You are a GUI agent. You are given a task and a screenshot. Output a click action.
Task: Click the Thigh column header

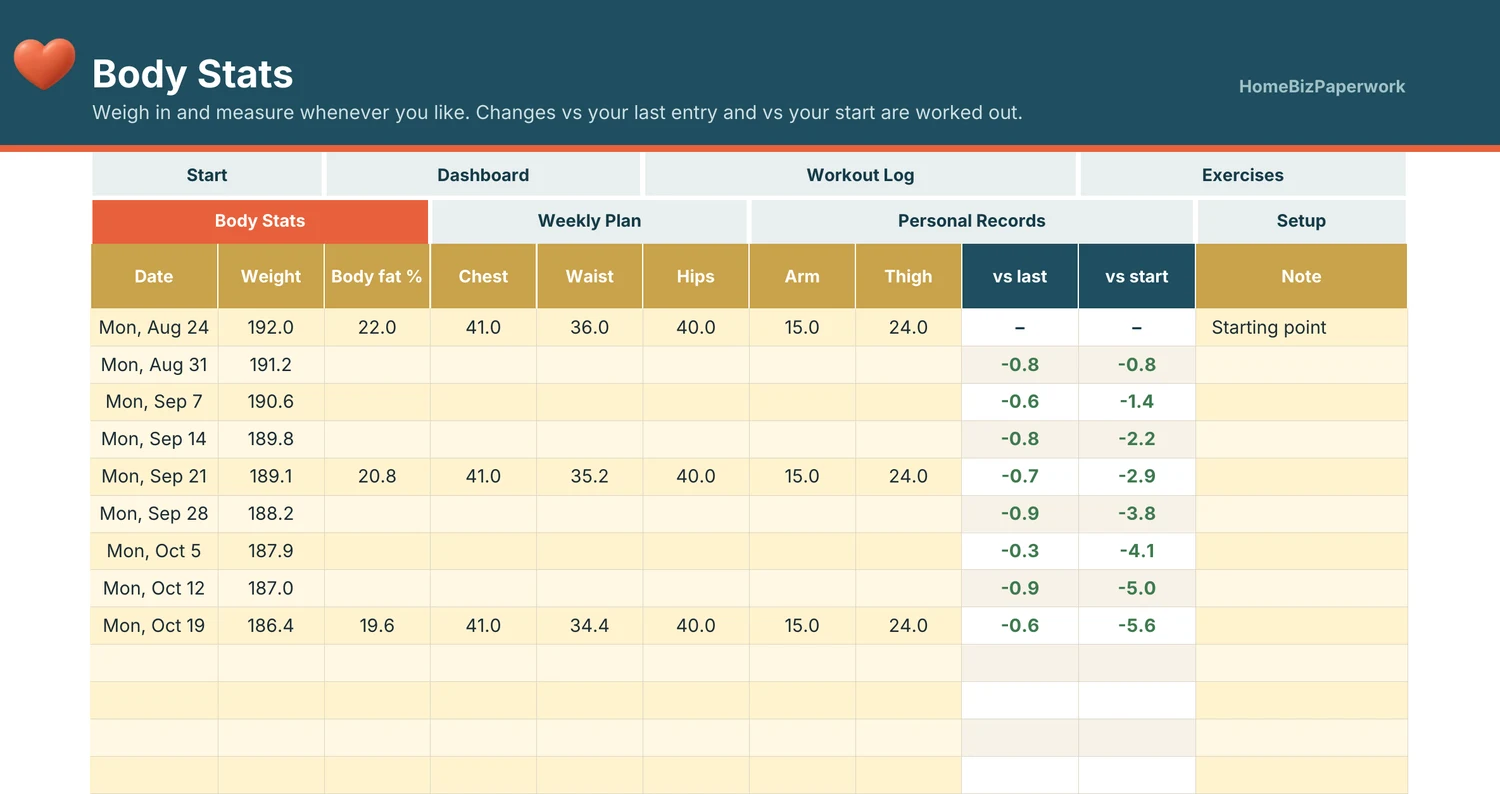coord(908,276)
